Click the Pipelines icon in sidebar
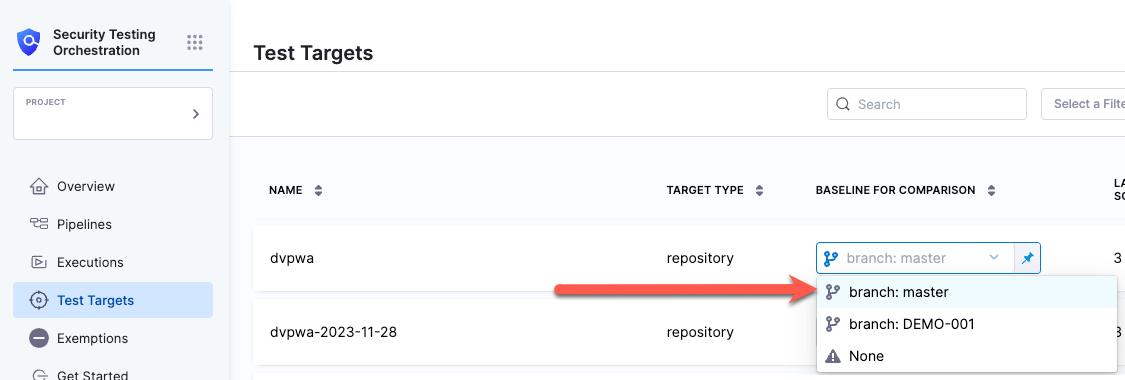This screenshot has height=380, width=1125. coord(39,224)
